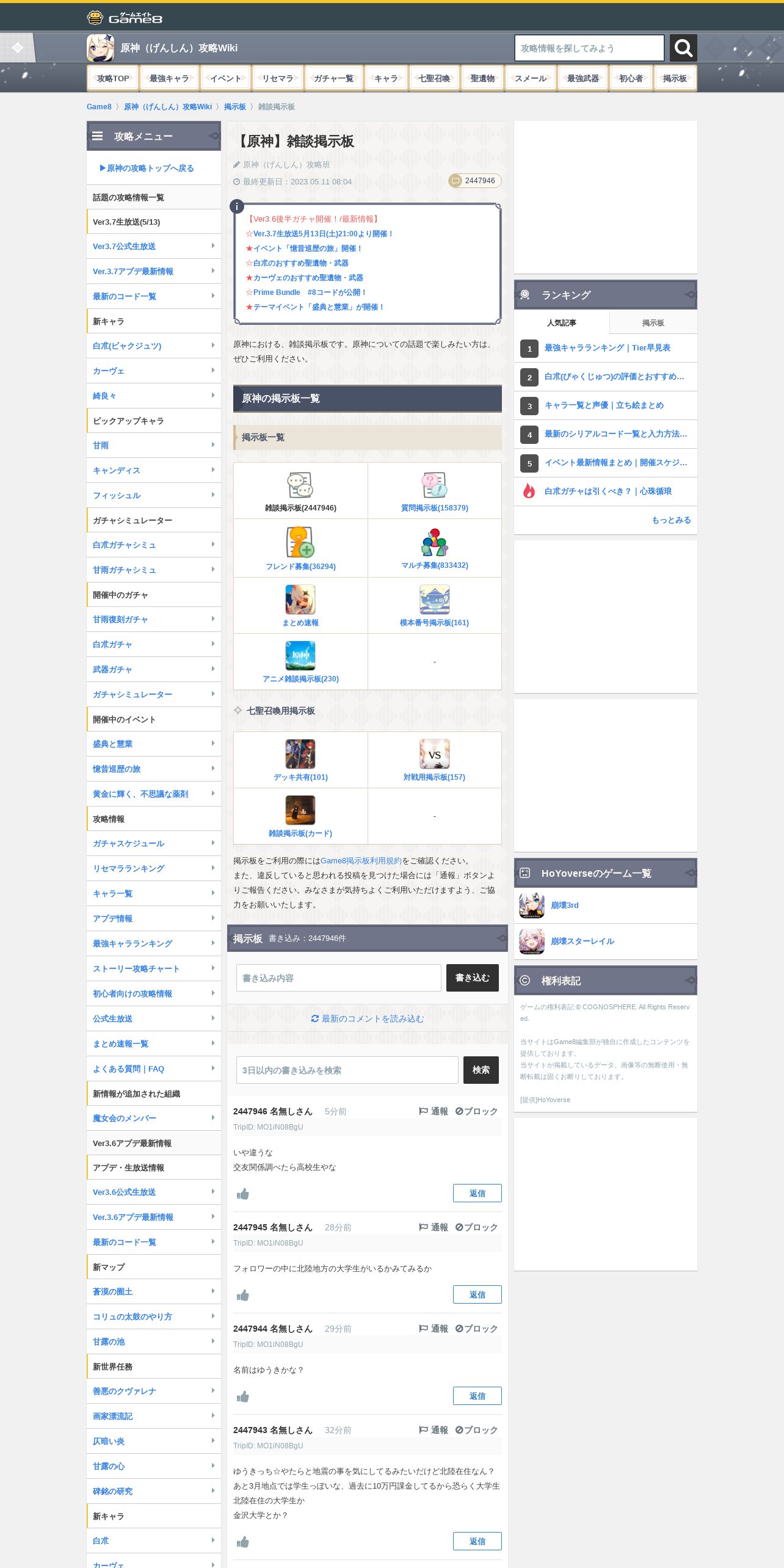The width and height of the screenshot is (784, 1568).
Task: Block the author of comment 2447946
Action: point(476,1111)
